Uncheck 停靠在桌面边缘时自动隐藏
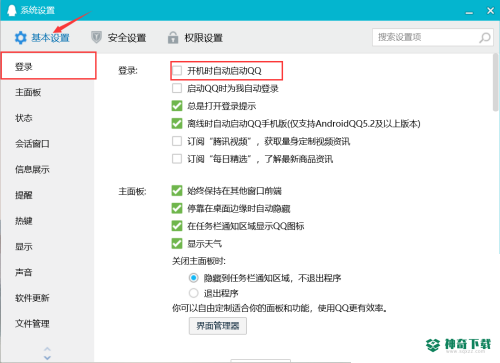This screenshot has height=363, width=500. click(177, 208)
